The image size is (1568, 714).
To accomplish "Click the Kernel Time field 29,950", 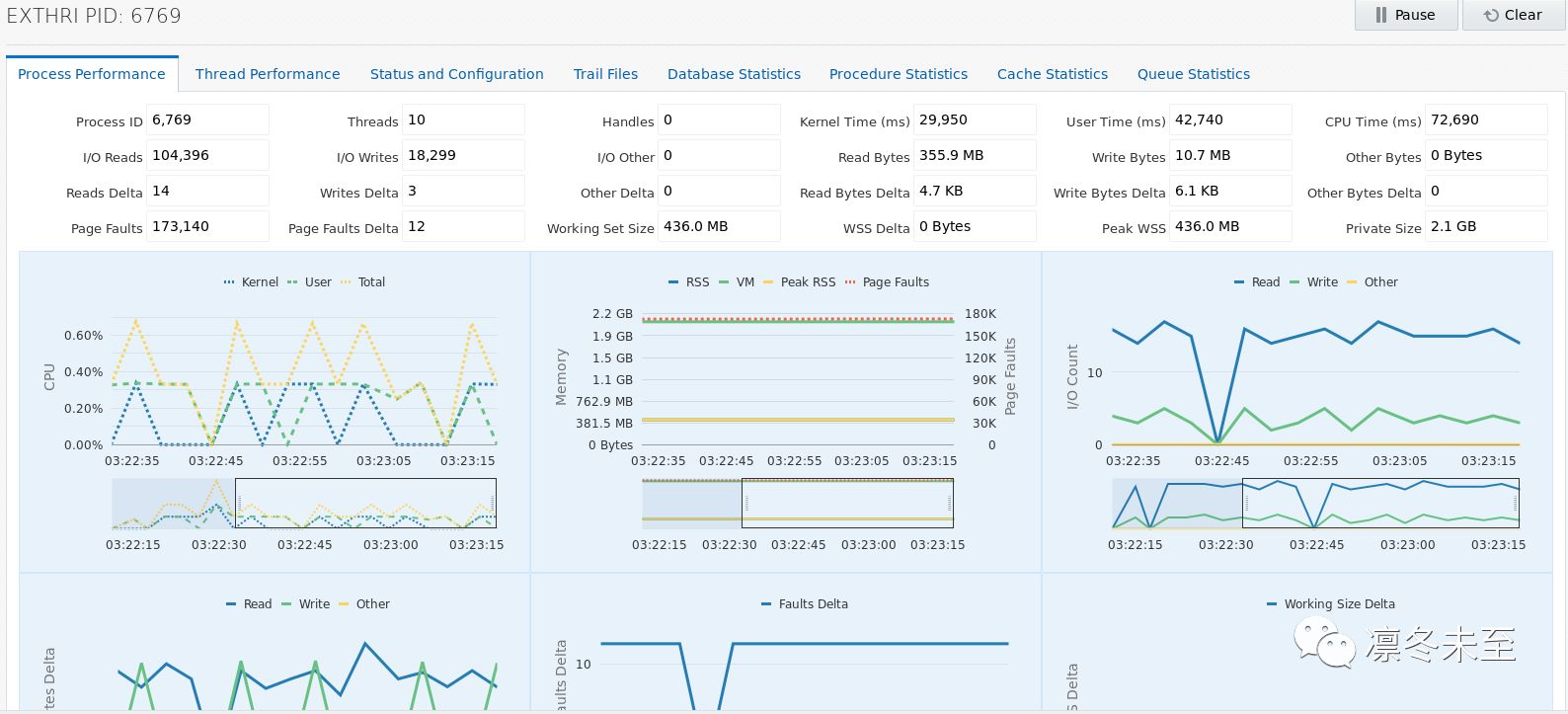I will pyautogui.click(x=975, y=119).
